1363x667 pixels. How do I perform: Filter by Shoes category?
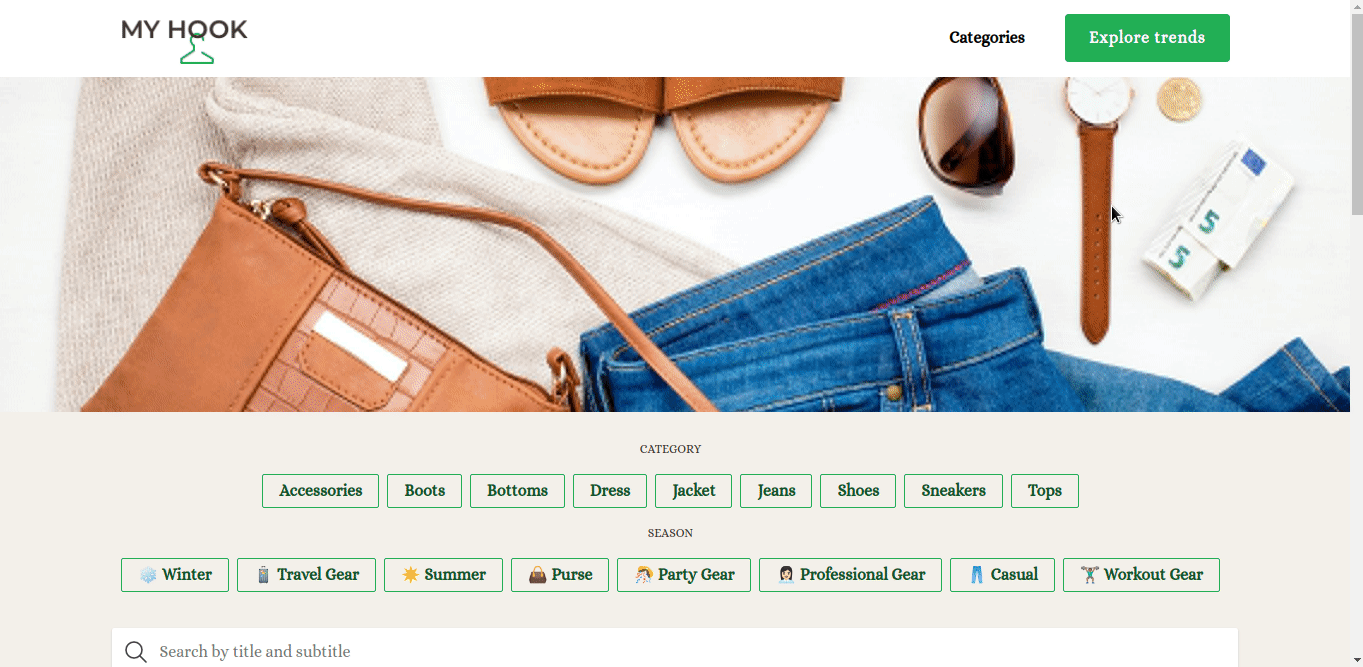tap(858, 491)
